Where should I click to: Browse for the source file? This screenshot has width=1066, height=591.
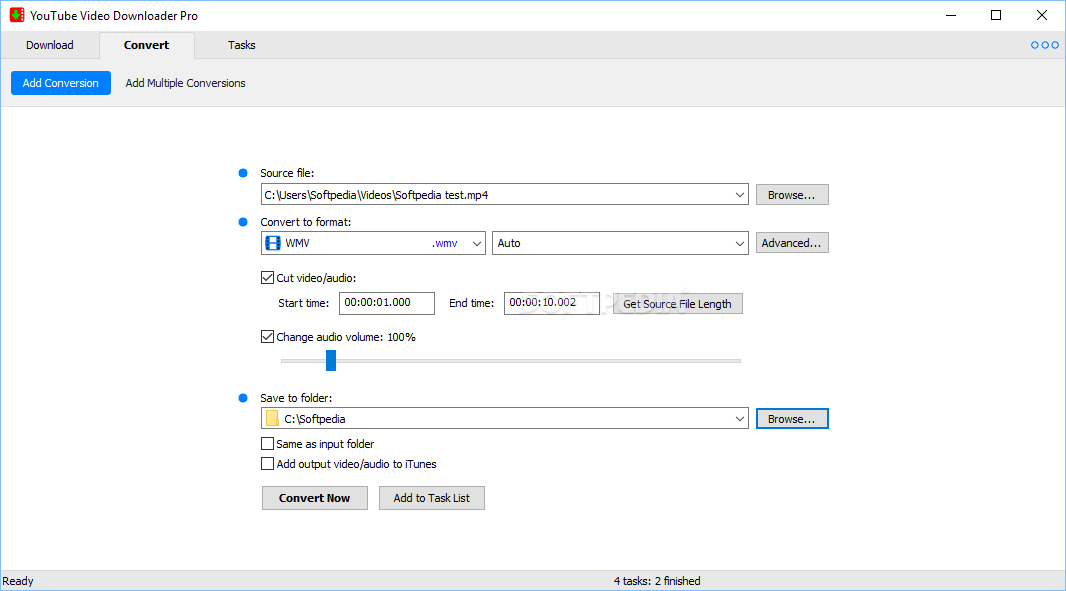point(792,195)
